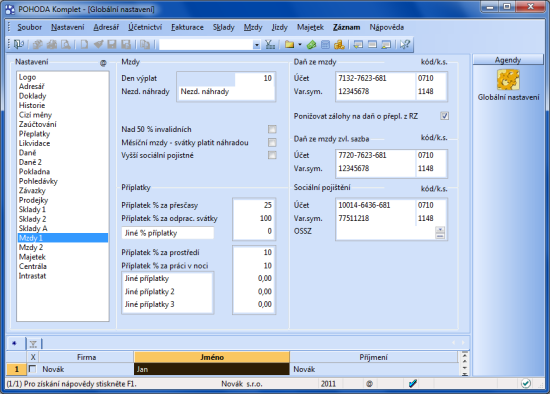Click the middle window layout icon
550x394 pixels.
tap(372, 44)
